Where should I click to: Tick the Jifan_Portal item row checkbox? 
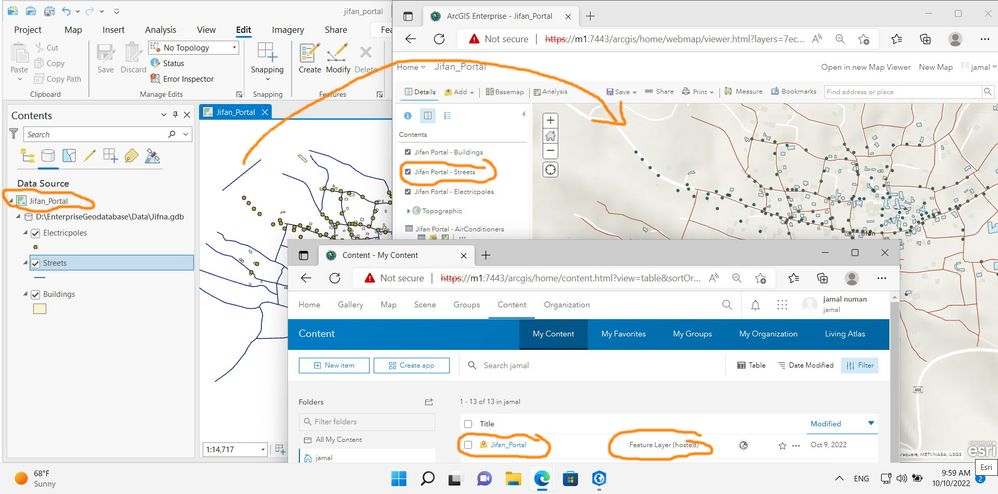(468, 445)
